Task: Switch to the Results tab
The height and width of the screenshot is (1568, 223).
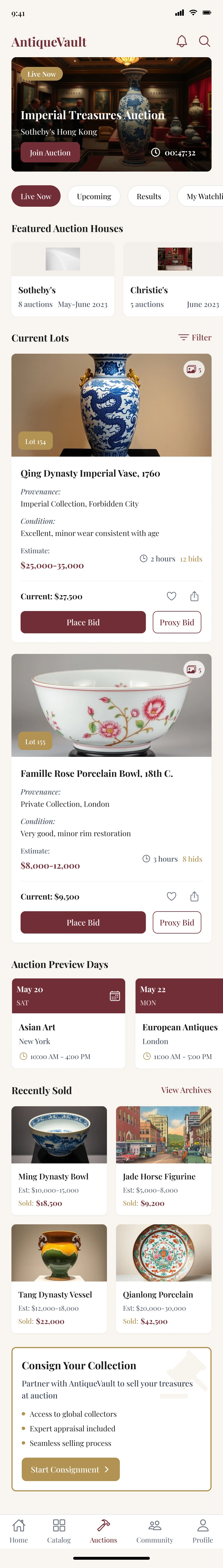Action: [x=149, y=197]
